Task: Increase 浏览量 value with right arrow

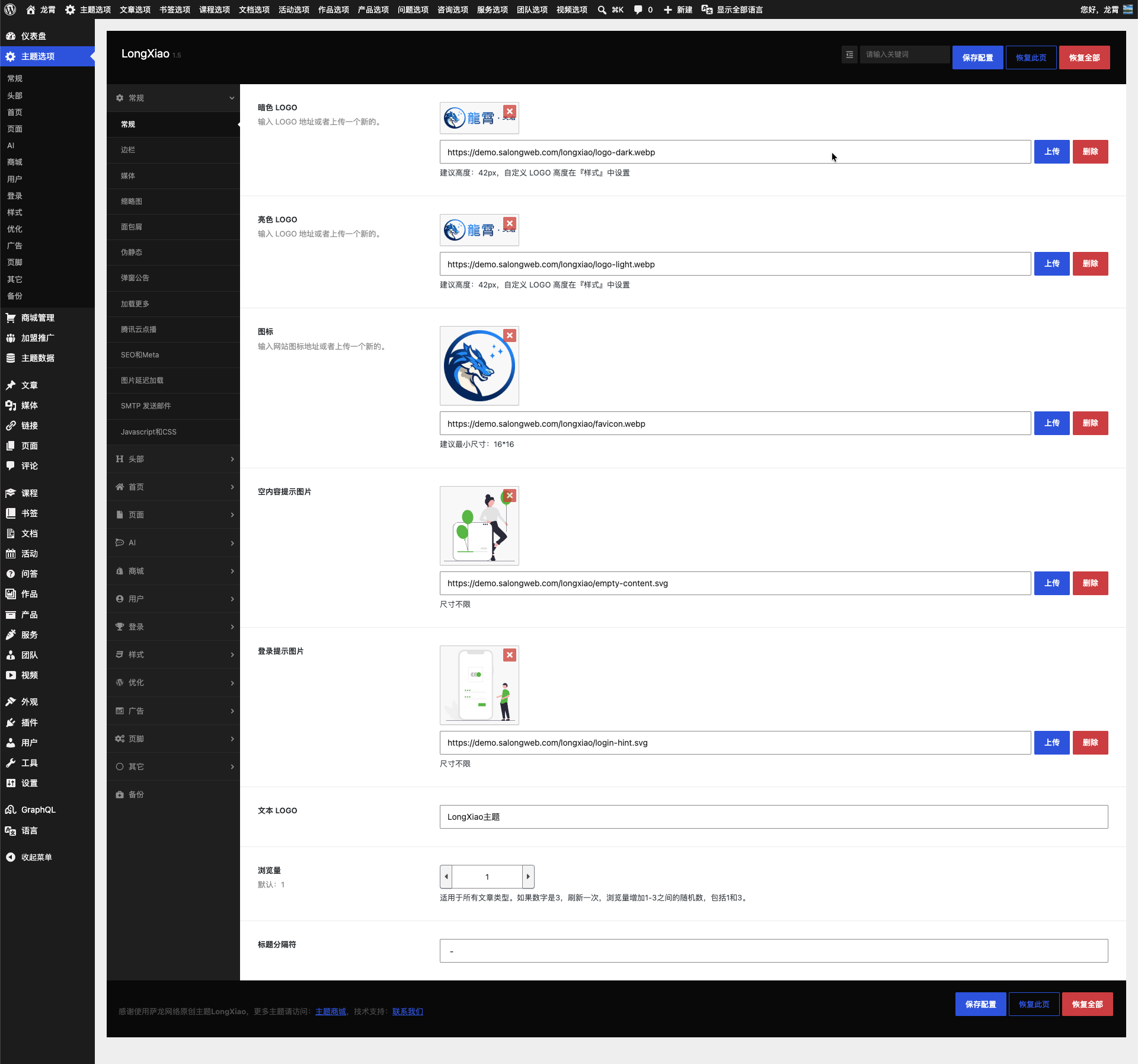Action: coord(528,877)
